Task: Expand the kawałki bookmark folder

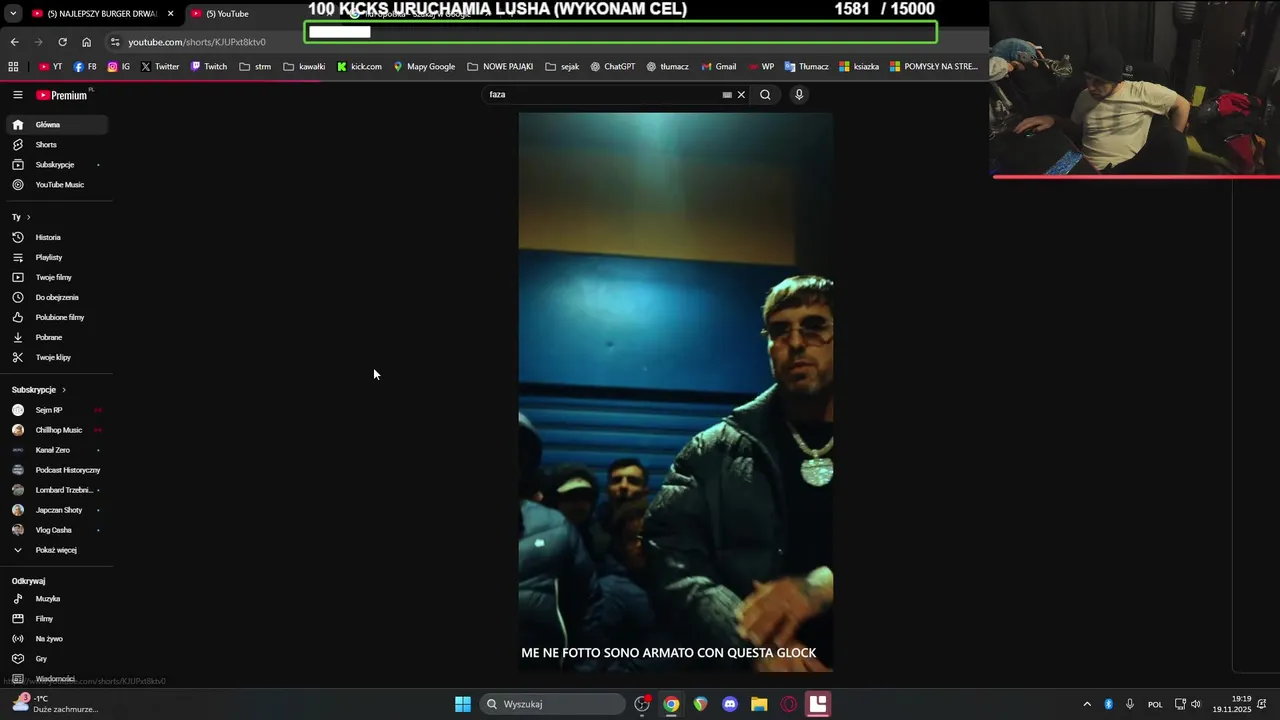Action: (x=304, y=67)
